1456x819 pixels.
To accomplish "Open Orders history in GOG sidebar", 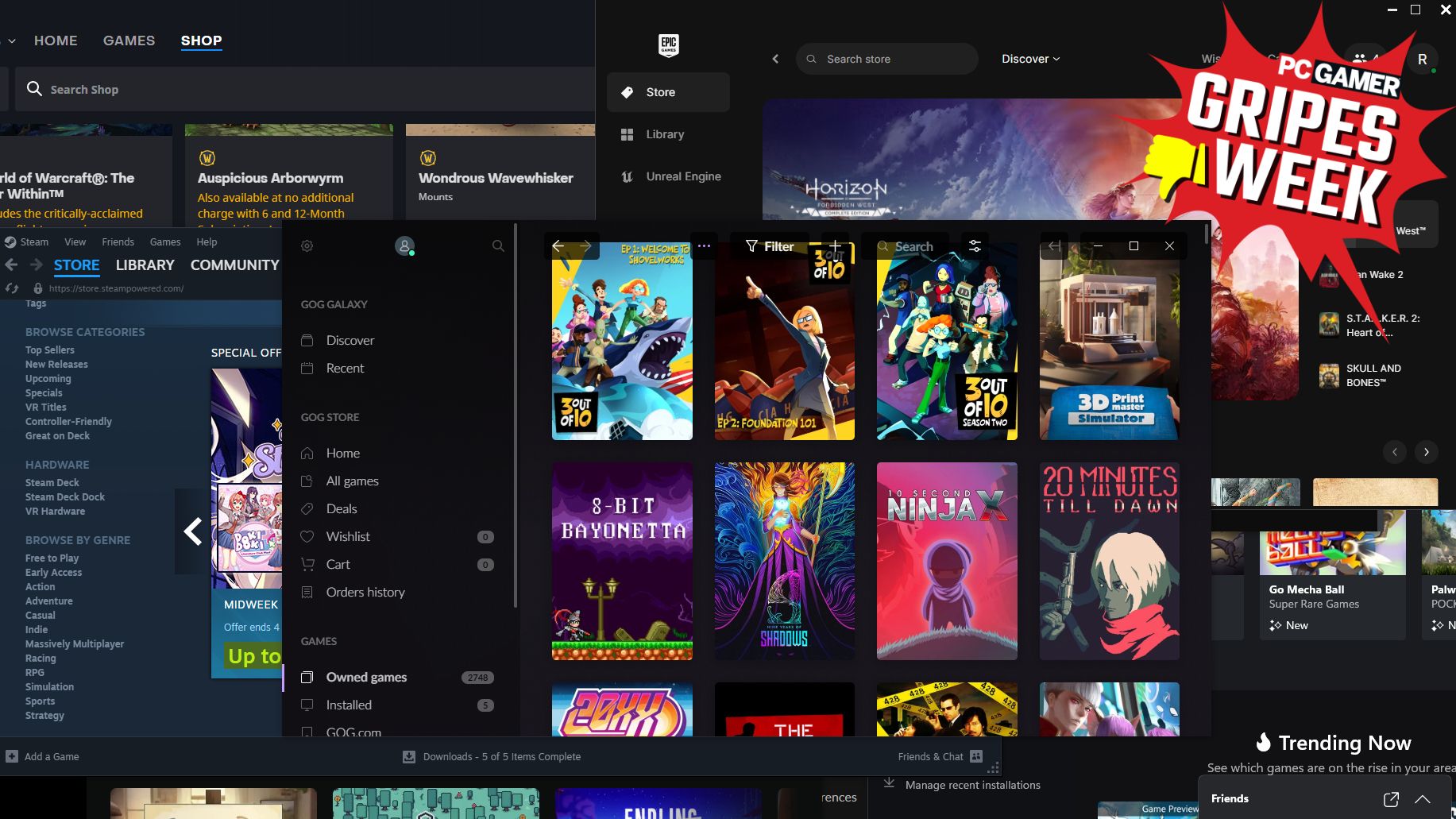I will [x=365, y=592].
